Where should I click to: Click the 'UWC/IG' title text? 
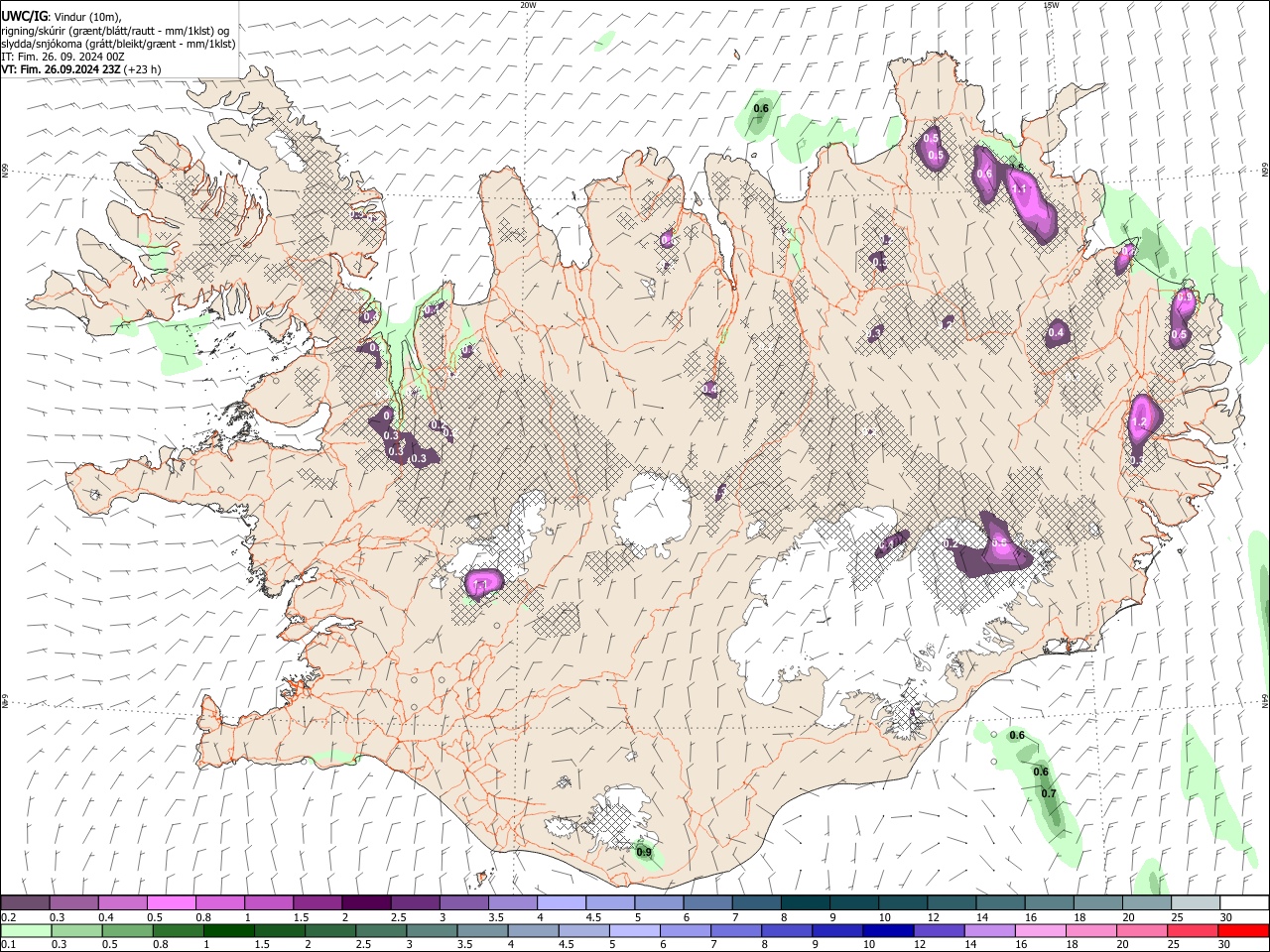pos(24,16)
